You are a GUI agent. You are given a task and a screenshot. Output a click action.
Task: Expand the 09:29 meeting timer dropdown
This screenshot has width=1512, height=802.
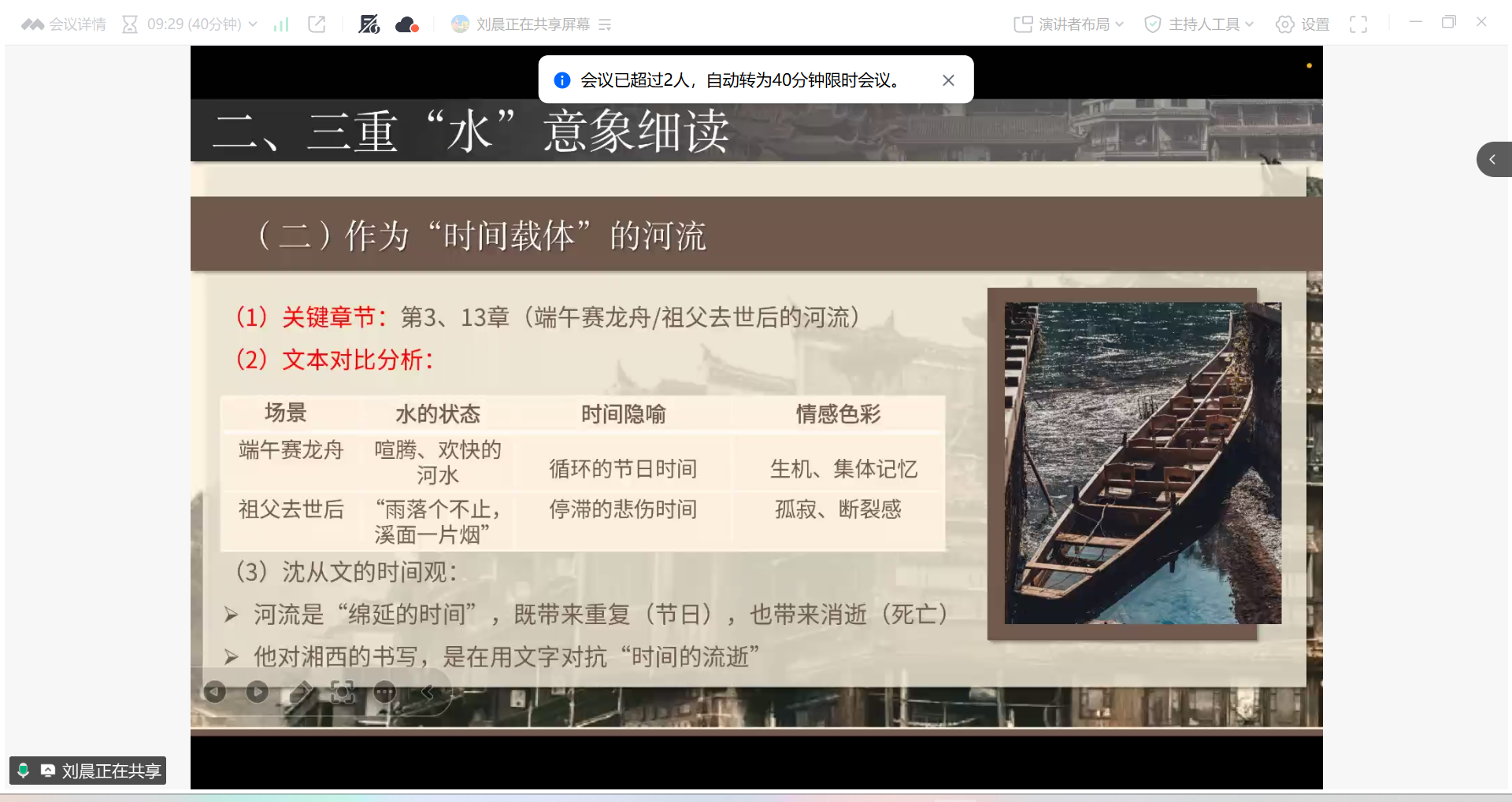click(253, 24)
